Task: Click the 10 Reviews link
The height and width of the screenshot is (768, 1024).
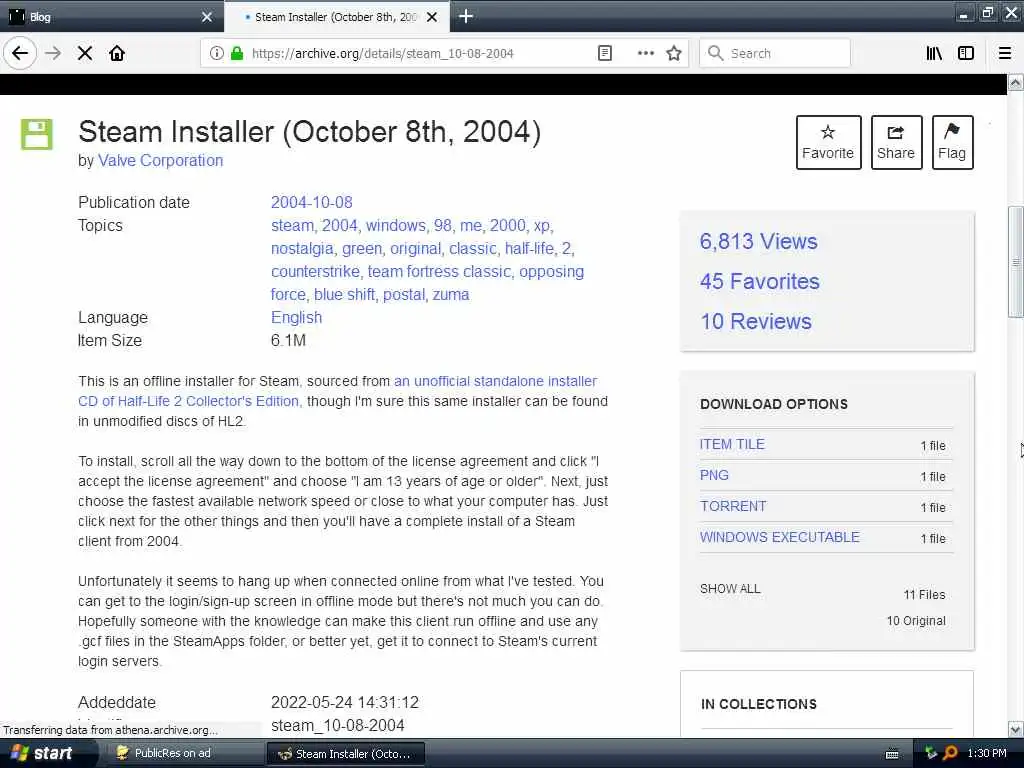Action: pos(756,321)
